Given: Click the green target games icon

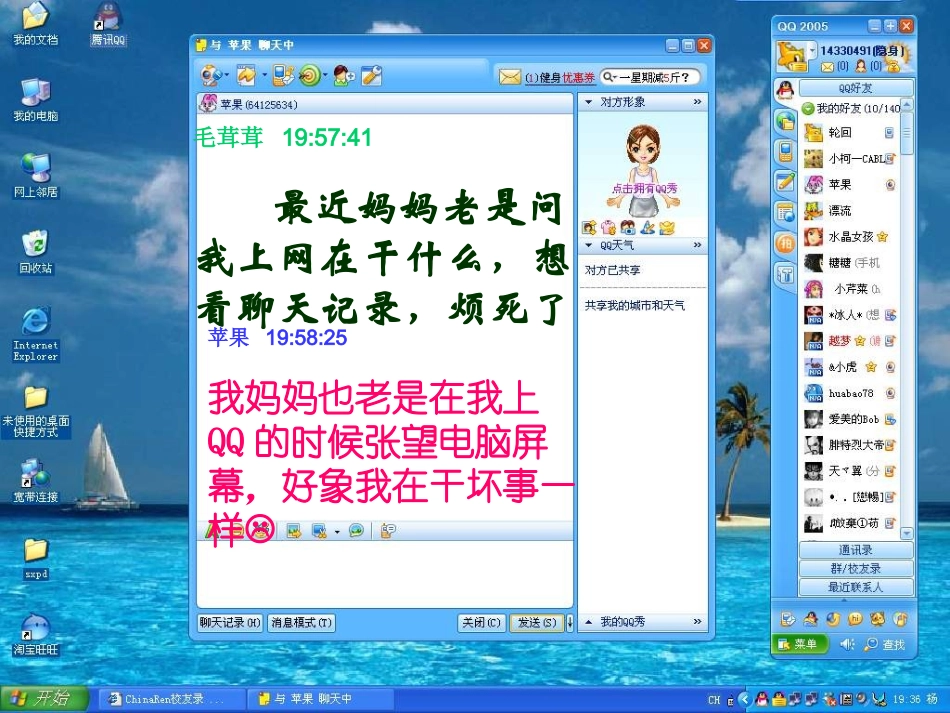Looking at the screenshot, I should pos(310,75).
